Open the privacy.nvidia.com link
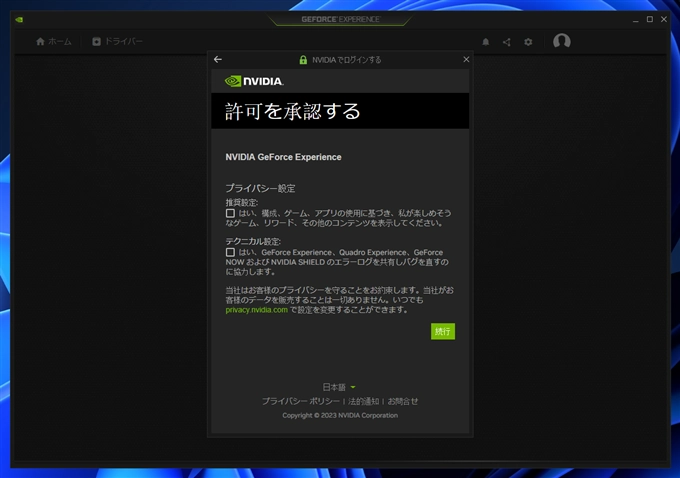 256,310
